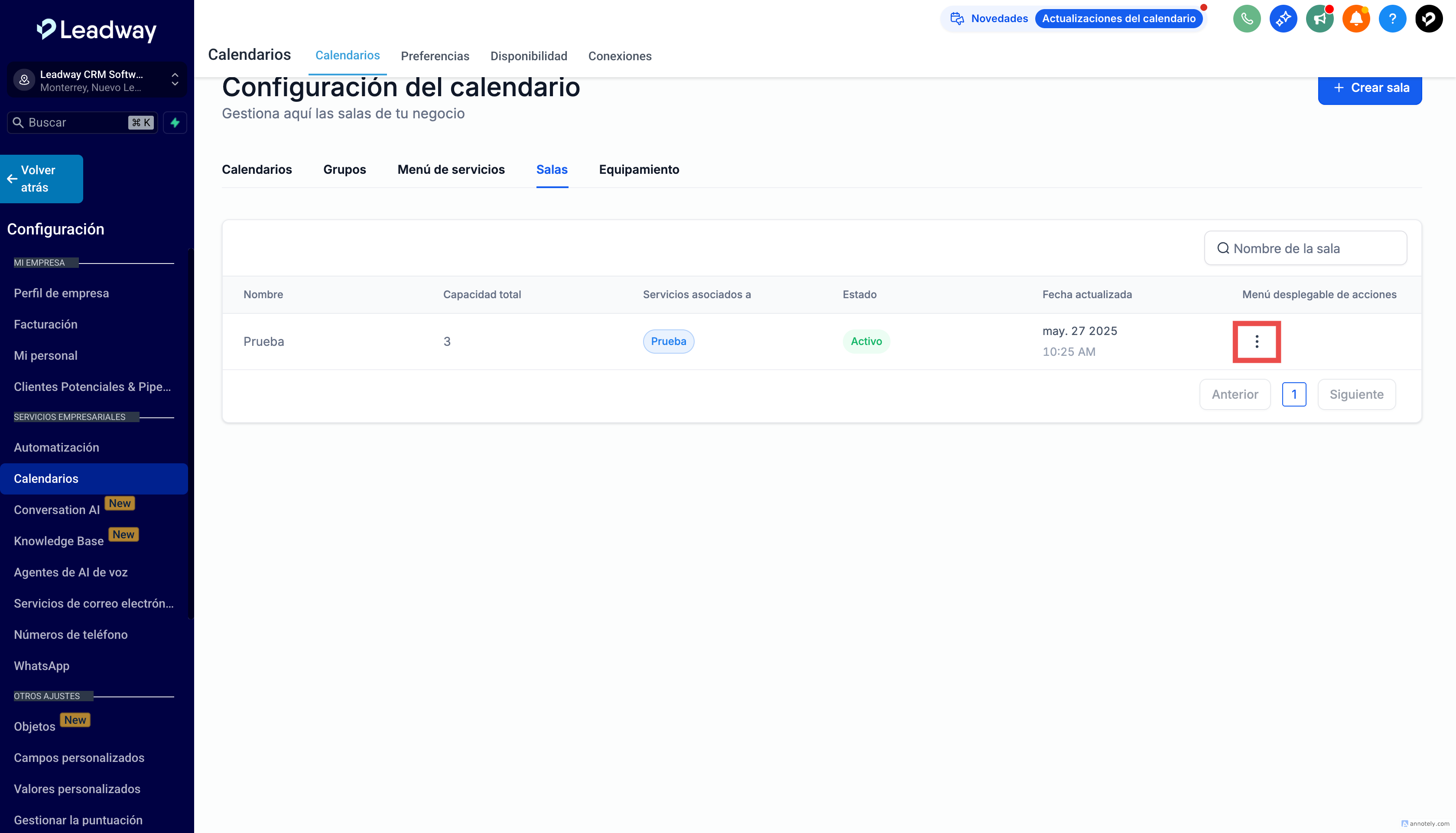Select Disponibilidad in the top navigation
Viewport: 1456px width, 833px height.
pyautogui.click(x=528, y=56)
